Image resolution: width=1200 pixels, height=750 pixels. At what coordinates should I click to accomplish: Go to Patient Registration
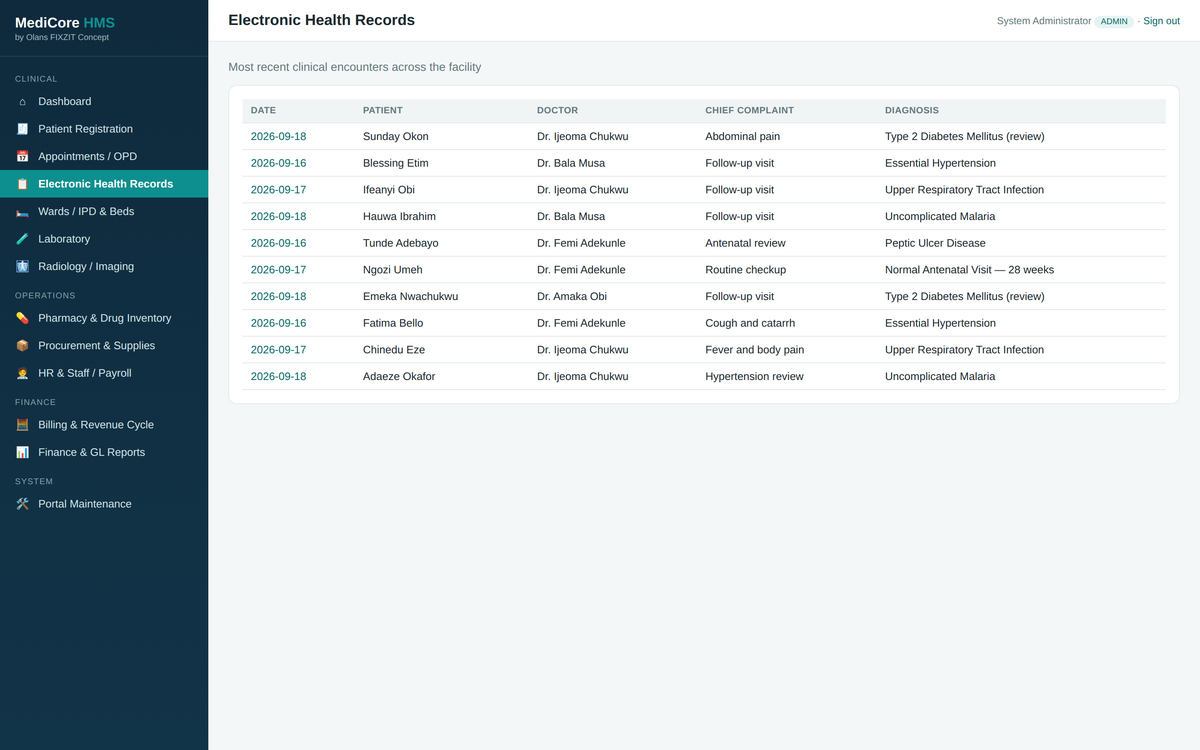tap(104, 129)
